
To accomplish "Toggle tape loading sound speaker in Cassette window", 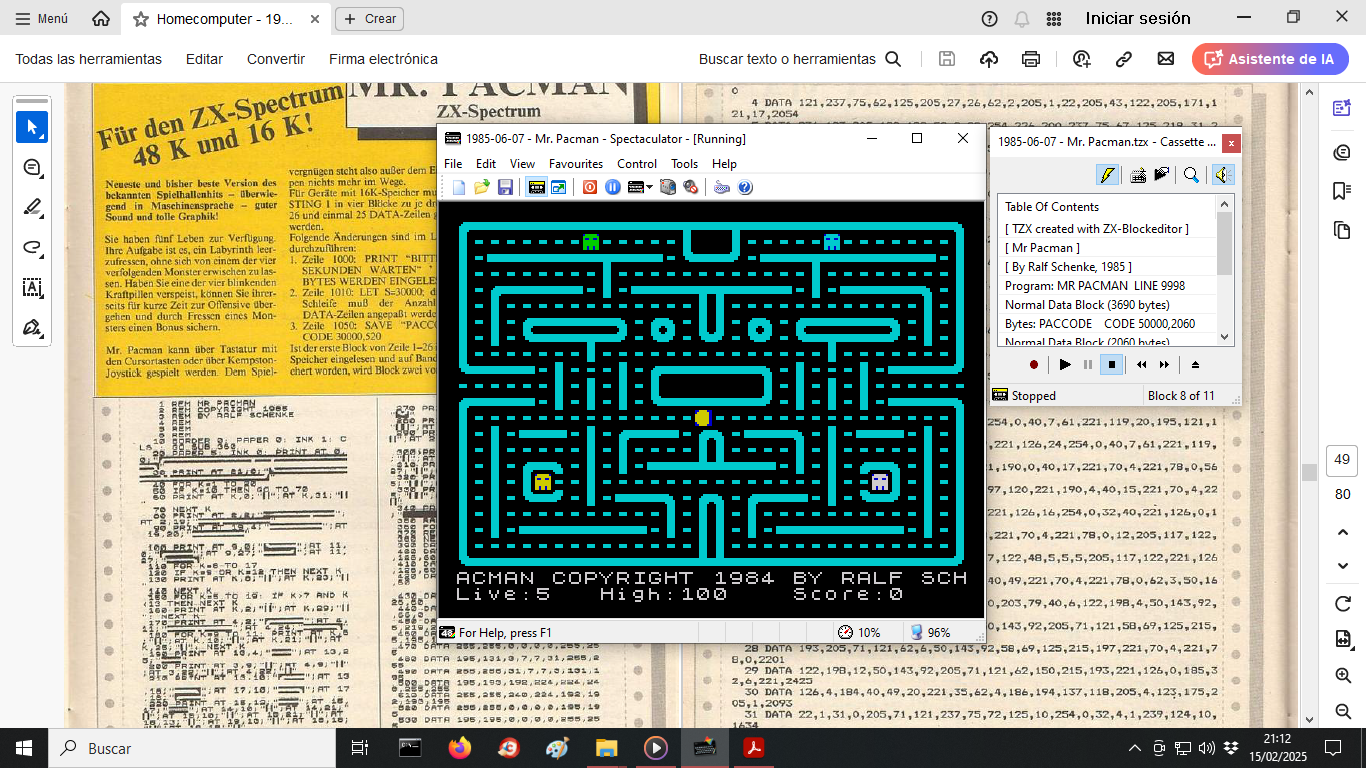I will tap(1221, 175).
